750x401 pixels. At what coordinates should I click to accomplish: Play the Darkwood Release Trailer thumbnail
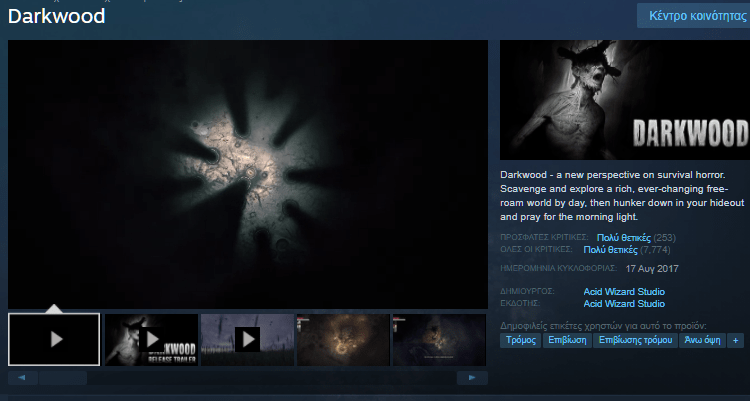(x=151, y=340)
